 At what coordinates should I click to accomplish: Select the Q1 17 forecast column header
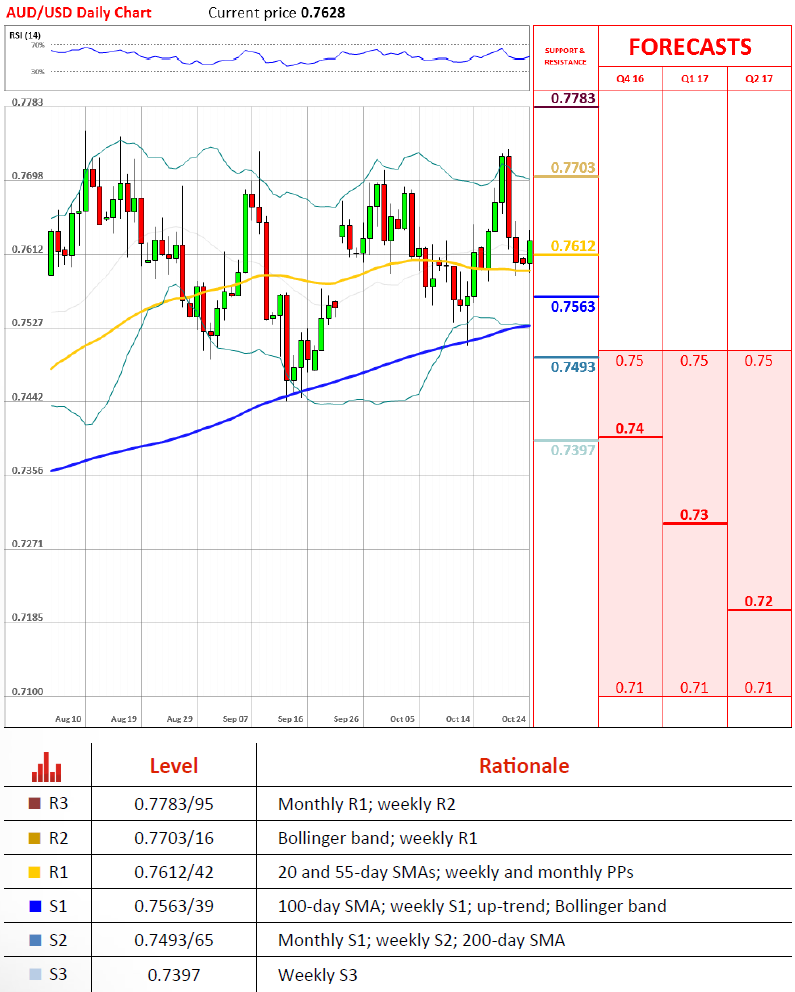(694, 78)
